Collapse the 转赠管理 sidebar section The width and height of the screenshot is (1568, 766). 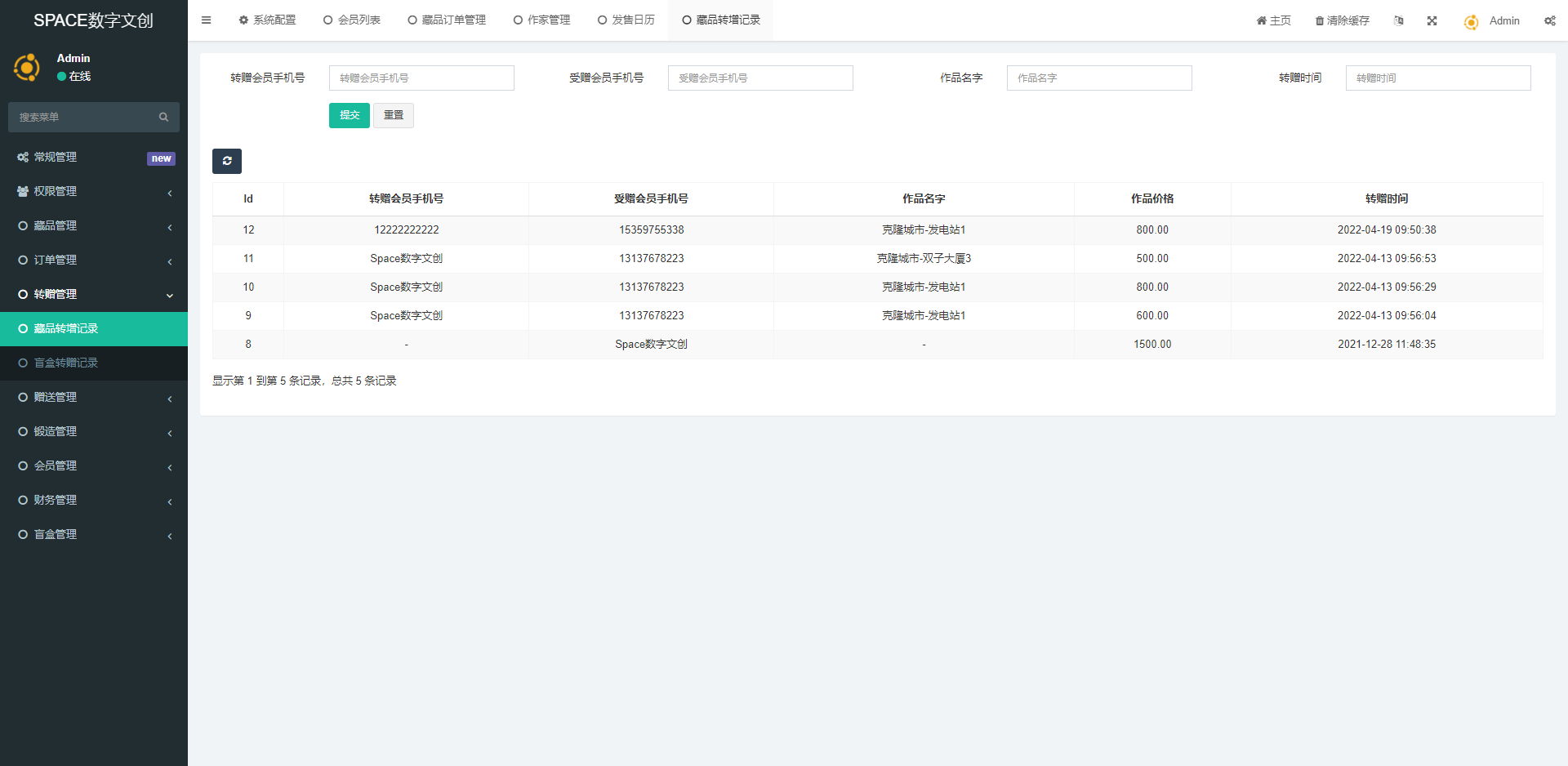[x=94, y=294]
